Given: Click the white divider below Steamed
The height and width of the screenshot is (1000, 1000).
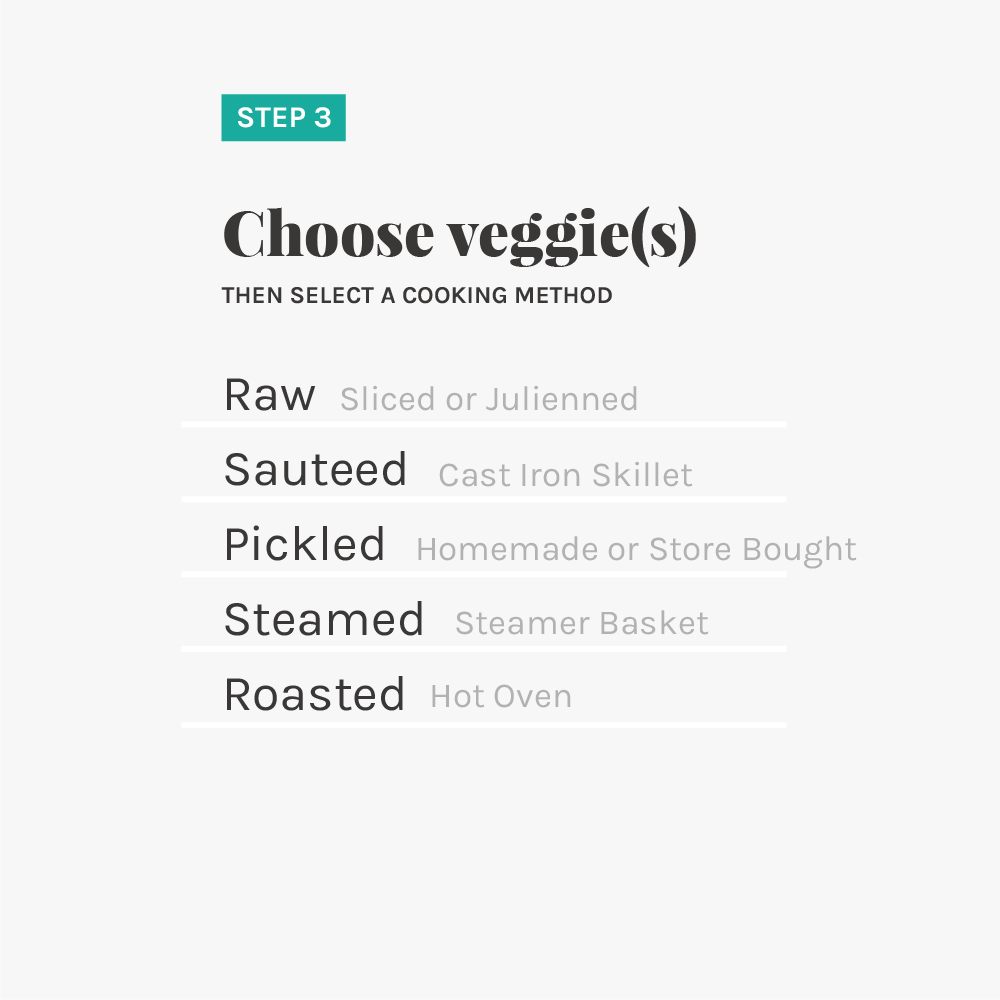Looking at the screenshot, I should click(x=483, y=649).
